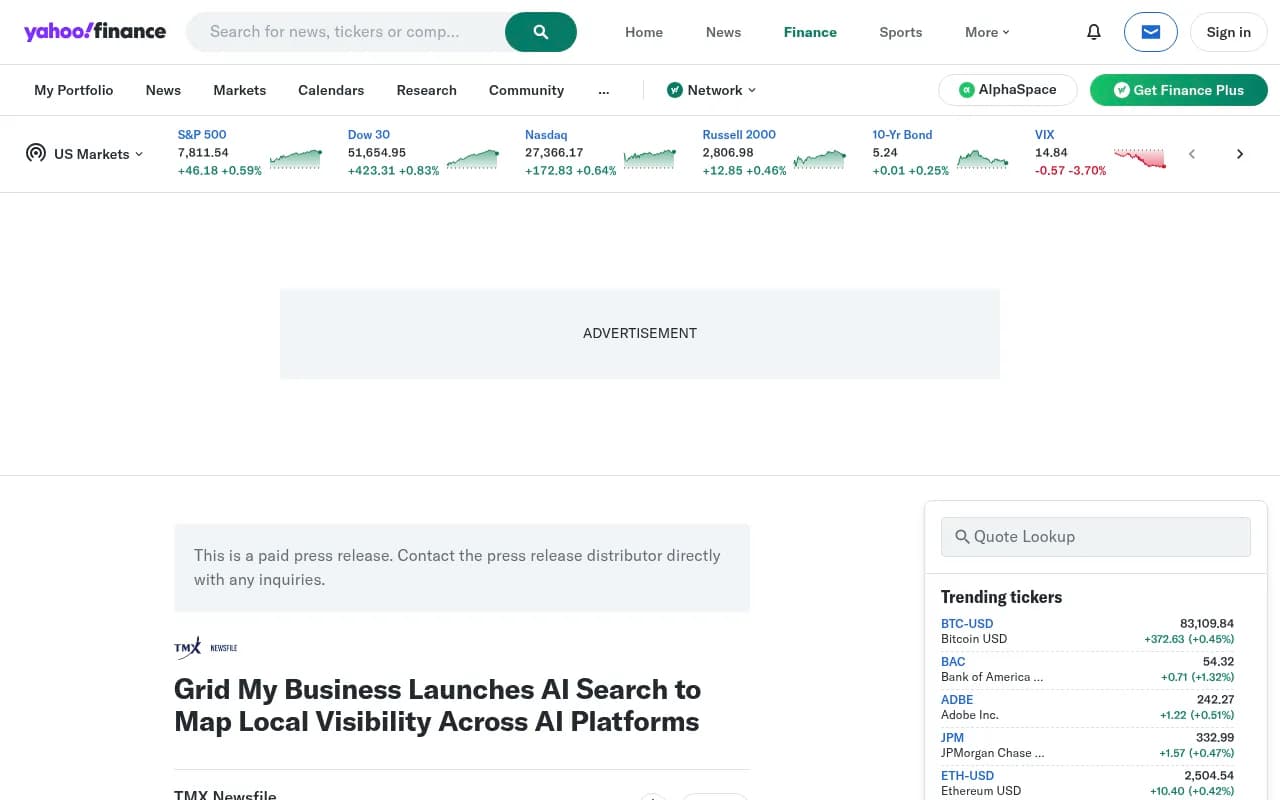
Task: Click the search tickers input field
Action: coord(345,32)
